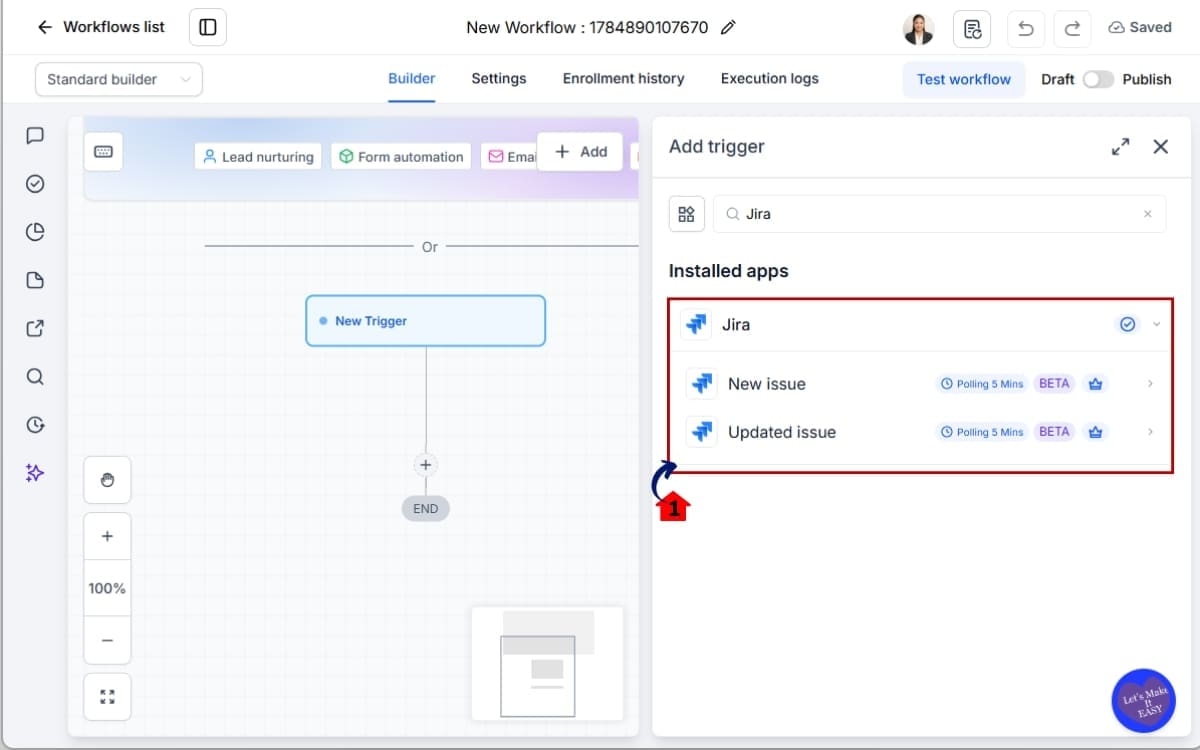Image resolution: width=1200 pixels, height=750 pixels.
Task: Go back to Workflows list
Action: (x=100, y=27)
